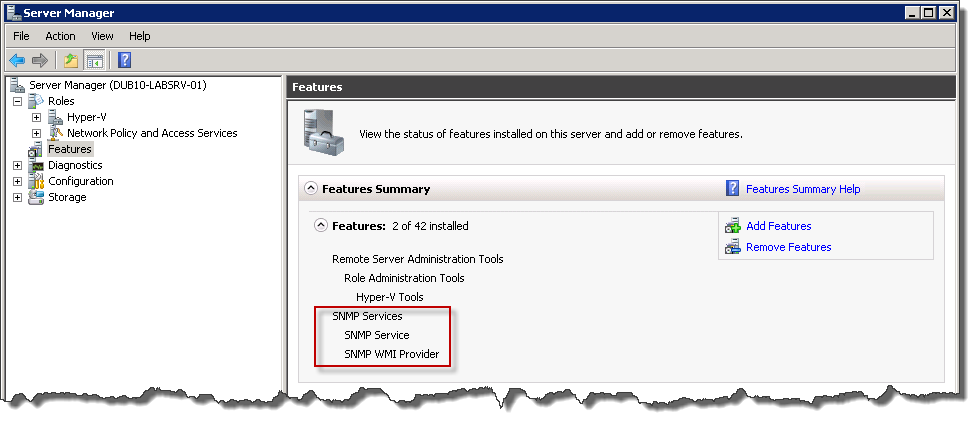Open the Features Summary Help link
Image resolution: width=976 pixels, height=431 pixels.
(803, 189)
